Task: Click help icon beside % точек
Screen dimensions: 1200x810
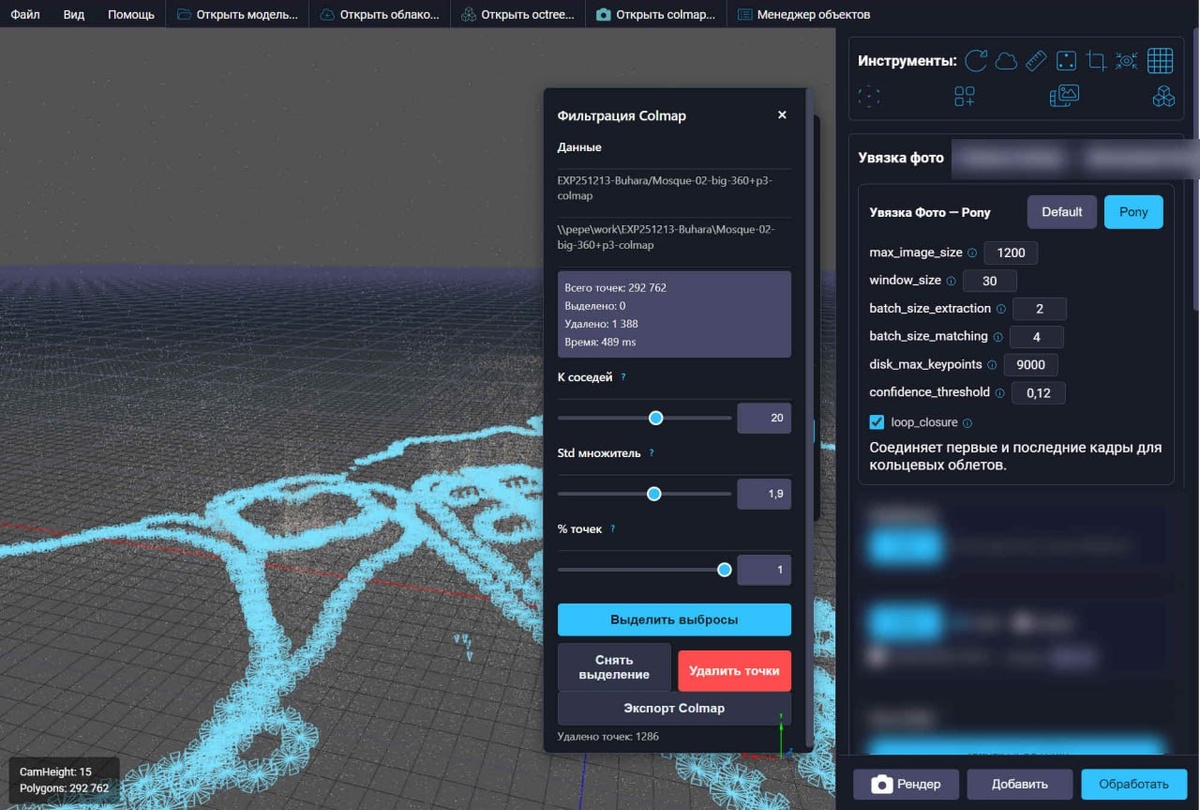Action: (613, 529)
